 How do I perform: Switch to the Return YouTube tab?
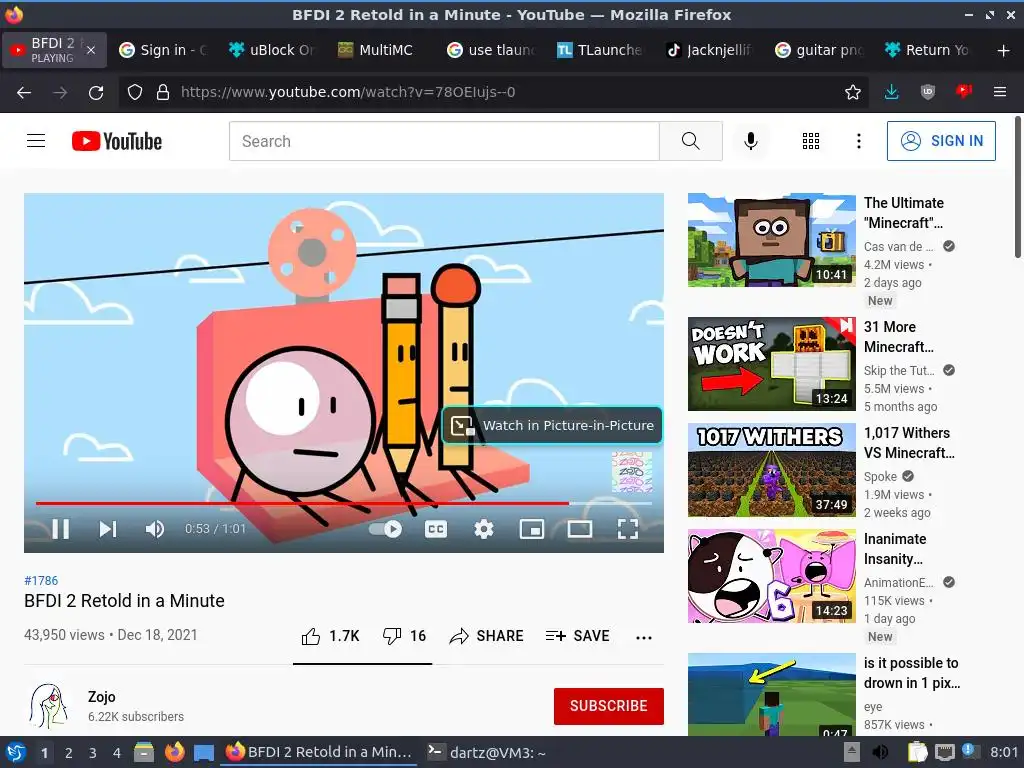pos(928,50)
